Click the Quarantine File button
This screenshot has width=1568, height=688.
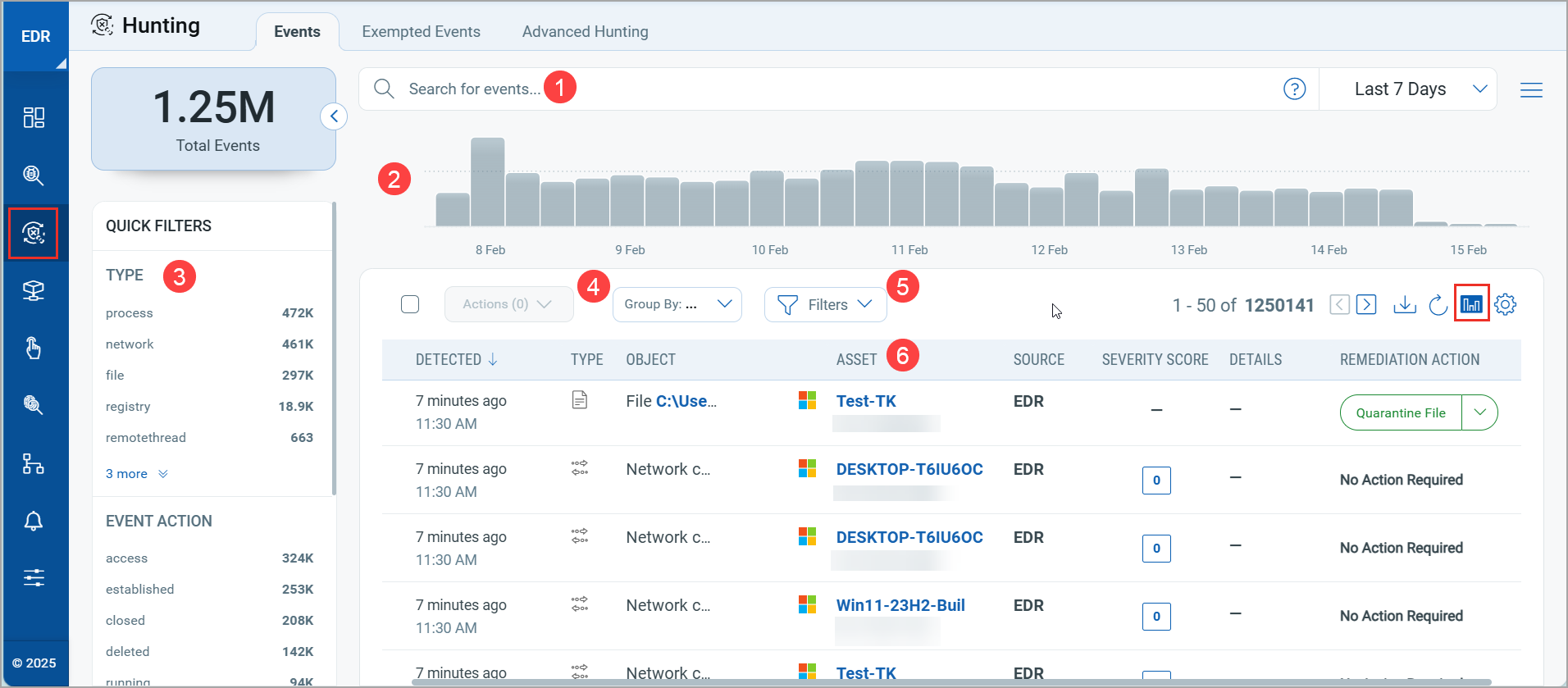(x=1401, y=412)
